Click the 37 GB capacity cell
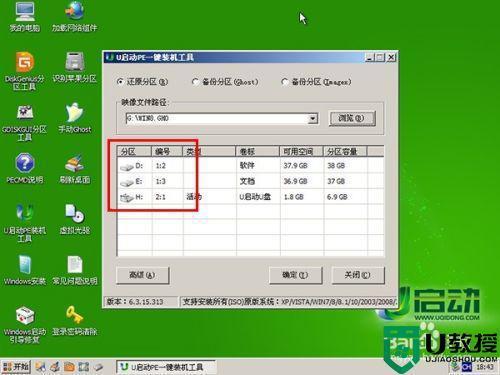This screenshot has height=375, width=500. click(336, 181)
